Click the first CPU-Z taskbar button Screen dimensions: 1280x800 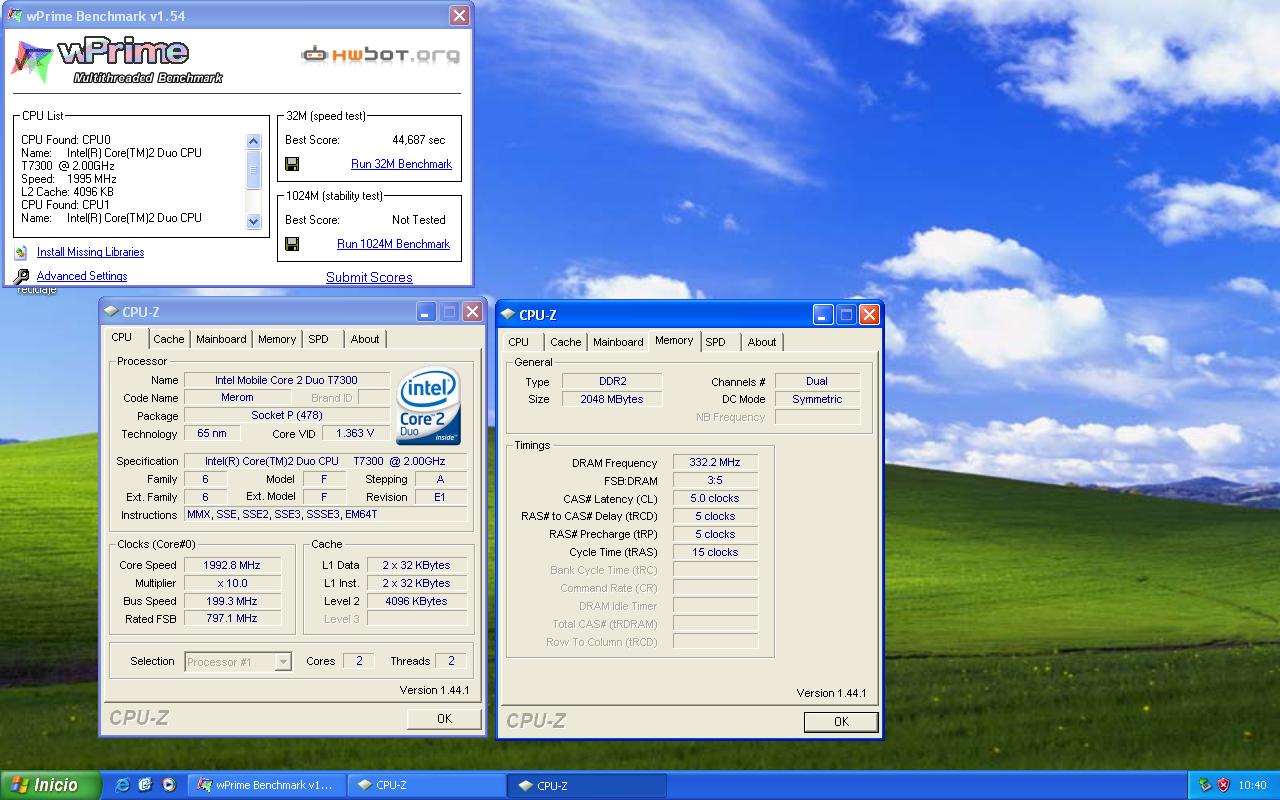426,785
